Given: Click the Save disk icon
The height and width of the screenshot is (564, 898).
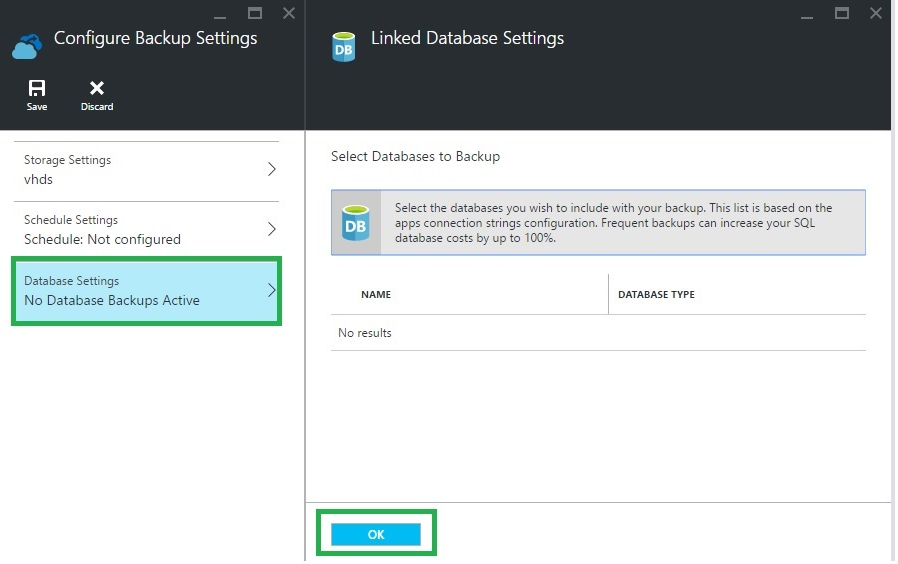Looking at the screenshot, I should pos(37,89).
